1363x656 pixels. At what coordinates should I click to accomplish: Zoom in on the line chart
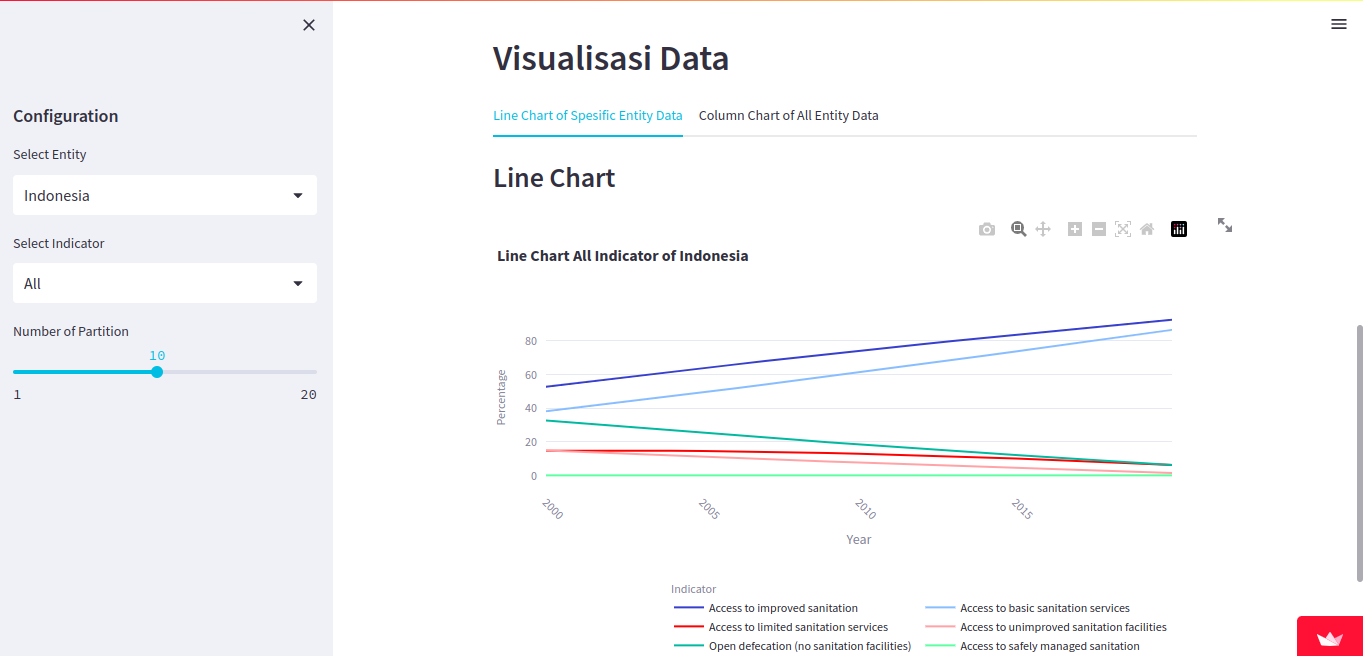pyautogui.click(x=1075, y=228)
